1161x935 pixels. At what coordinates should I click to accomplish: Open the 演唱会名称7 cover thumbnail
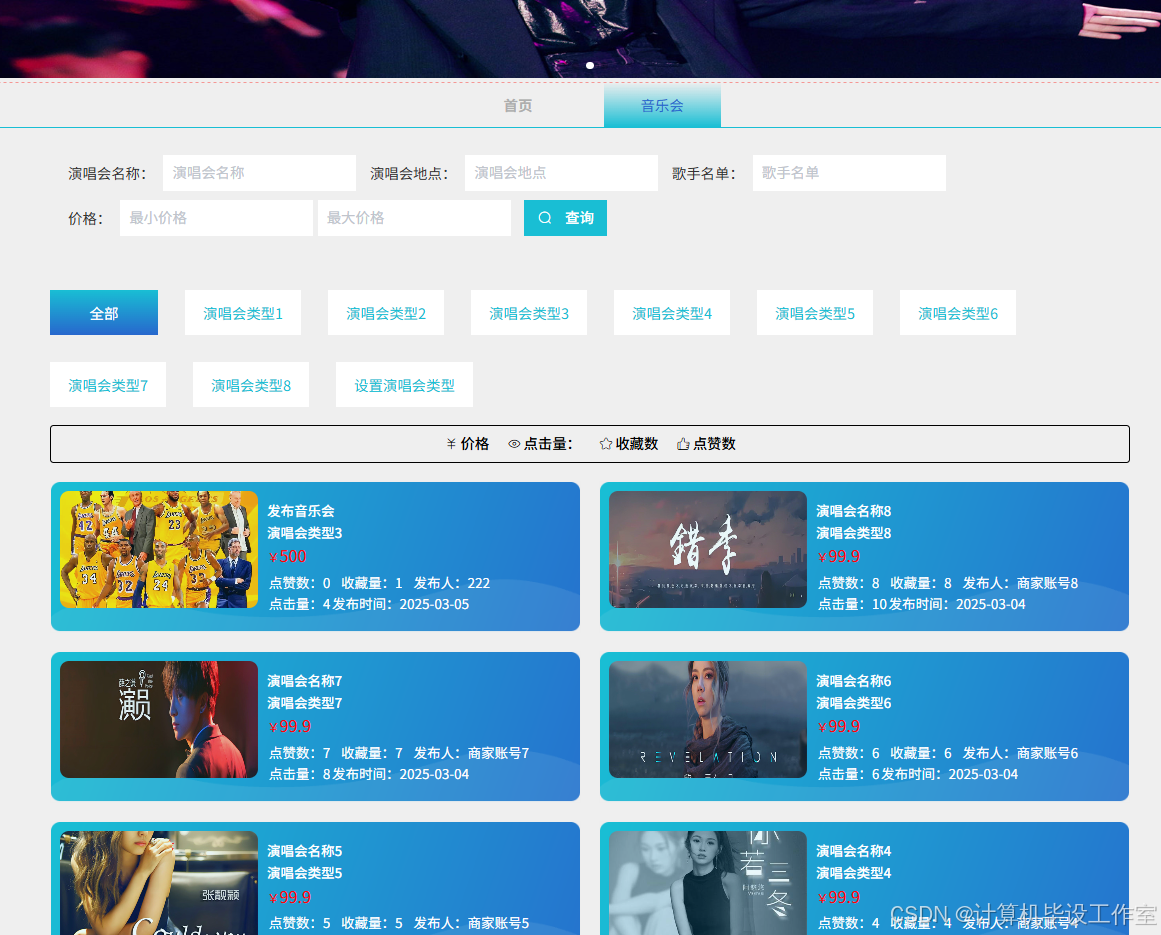(x=159, y=720)
